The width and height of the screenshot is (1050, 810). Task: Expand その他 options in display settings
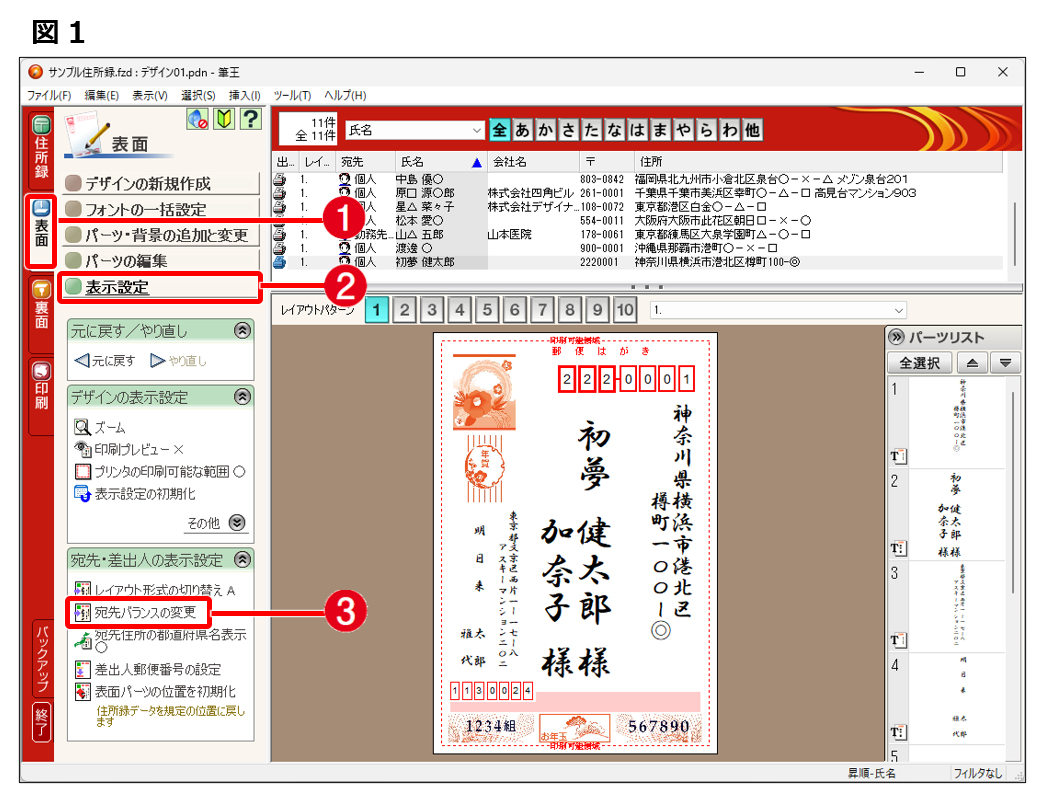(237, 522)
